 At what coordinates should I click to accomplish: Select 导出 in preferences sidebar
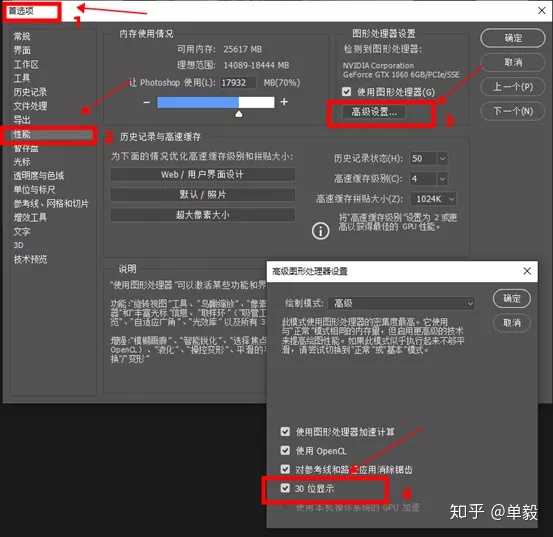[x=22, y=120]
